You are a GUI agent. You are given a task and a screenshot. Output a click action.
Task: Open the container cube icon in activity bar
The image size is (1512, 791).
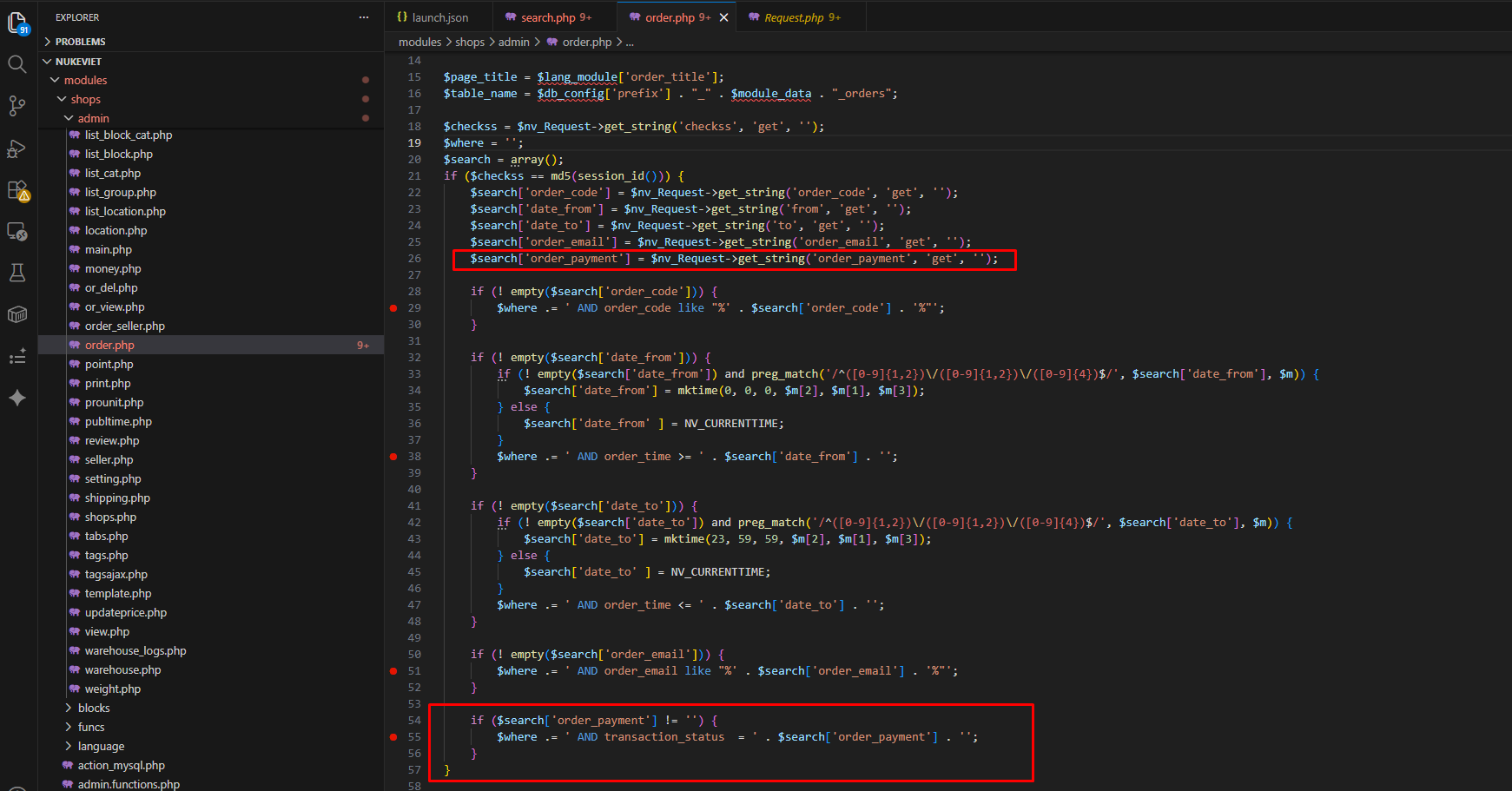tap(17, 314)
